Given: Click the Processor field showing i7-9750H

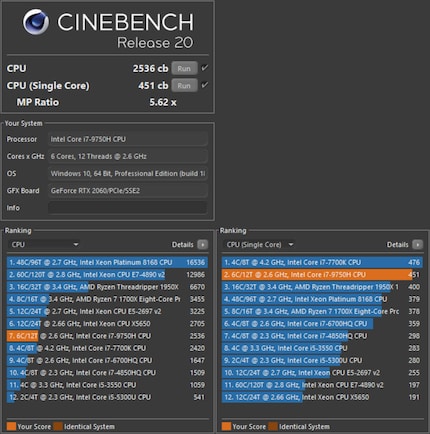Looking at the screenshot, I should click(127, 139).
